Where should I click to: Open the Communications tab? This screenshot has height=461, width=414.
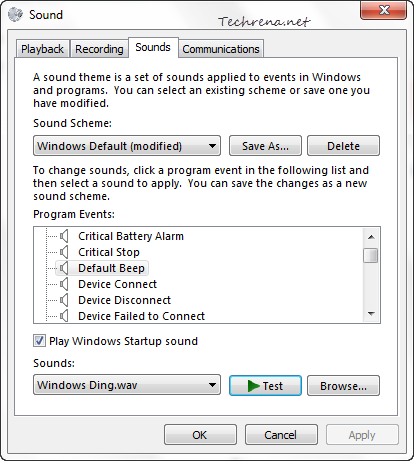coord(221,49)
